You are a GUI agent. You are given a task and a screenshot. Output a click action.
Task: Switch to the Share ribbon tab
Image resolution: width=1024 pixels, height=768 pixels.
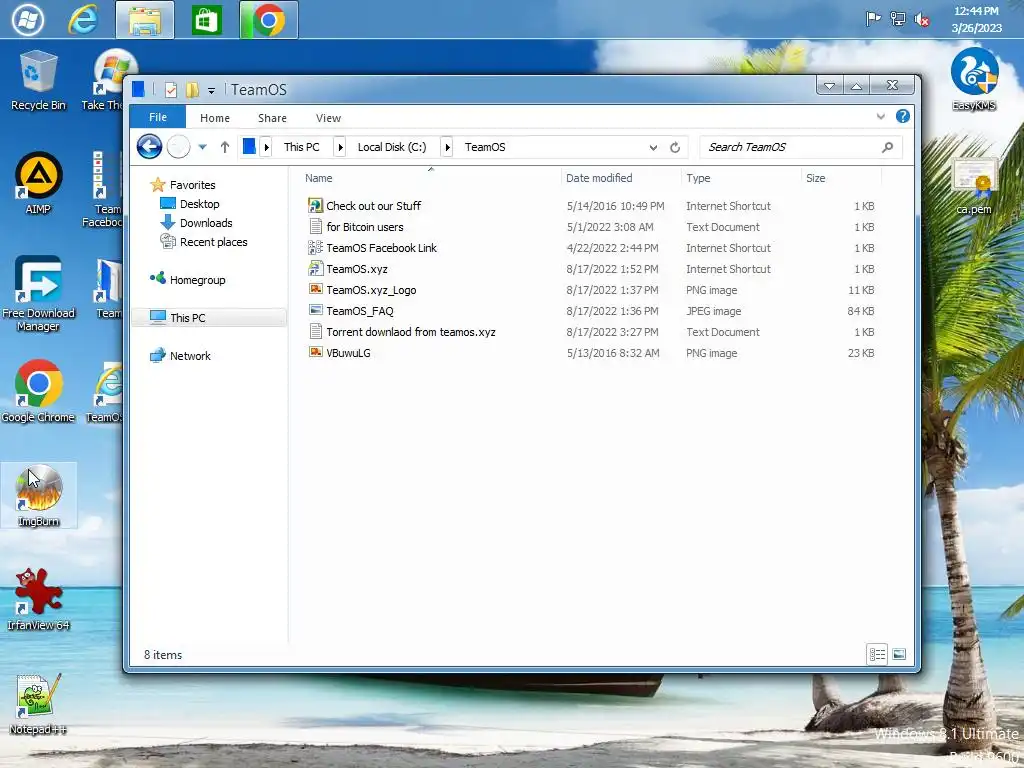point(272,118)
